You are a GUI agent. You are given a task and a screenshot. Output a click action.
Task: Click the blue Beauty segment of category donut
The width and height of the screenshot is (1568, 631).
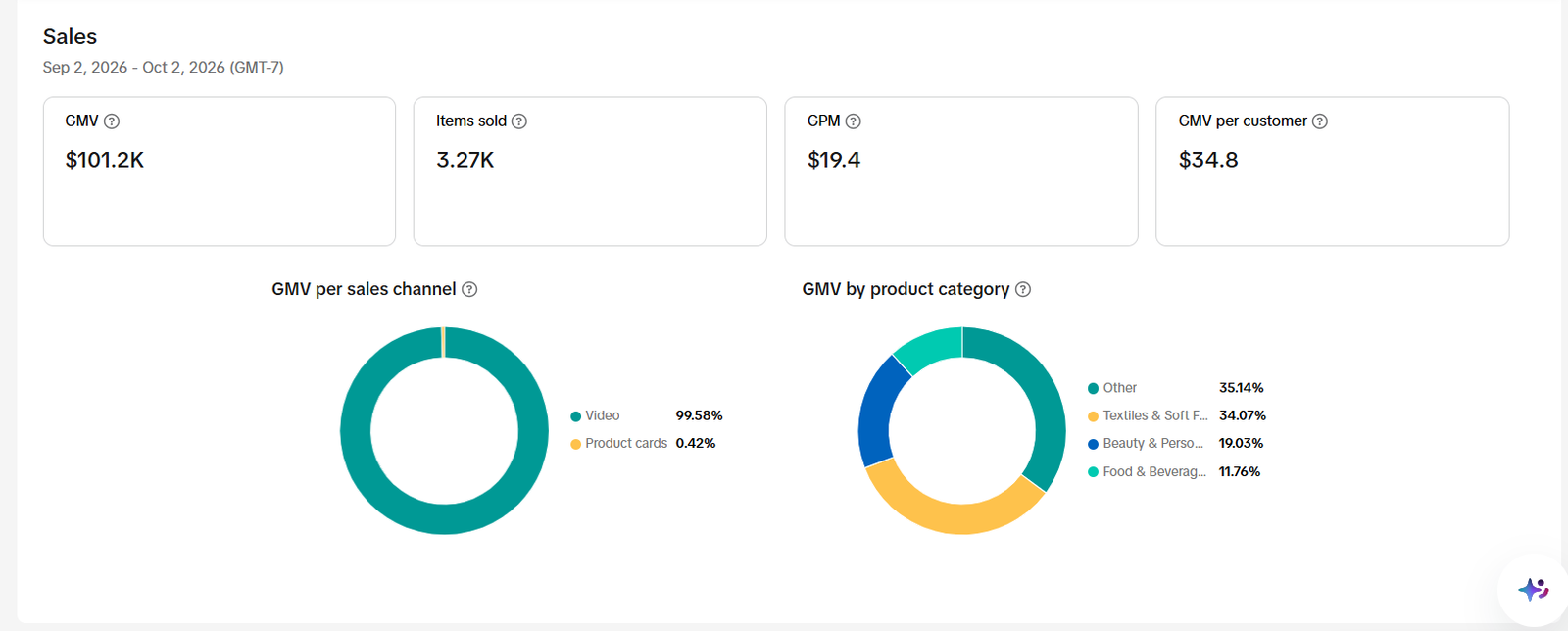(x=876, y=413)
